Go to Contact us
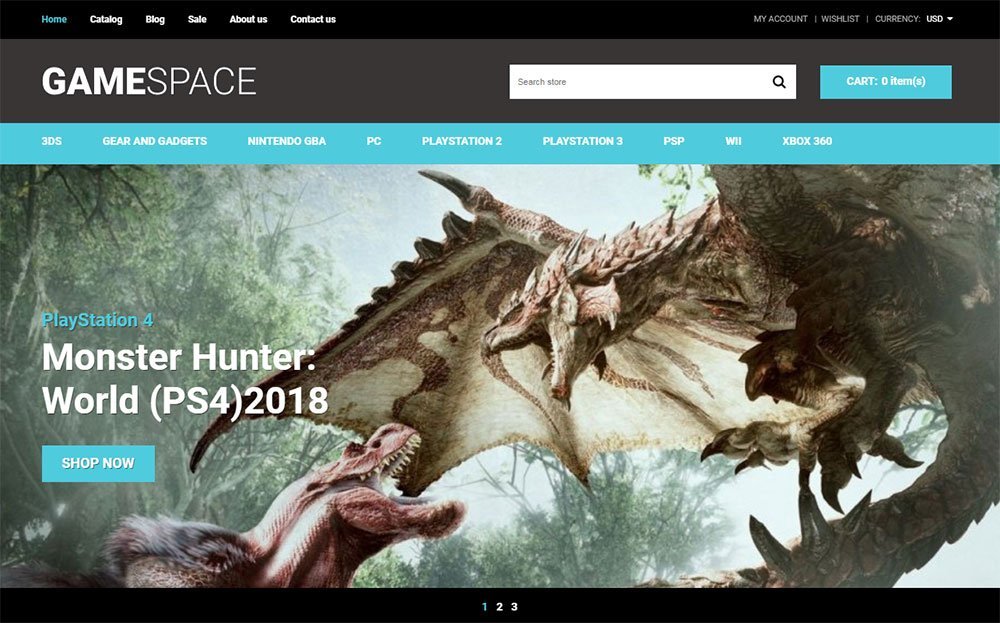This screenshot has height=623, width=1000. [313, 19]
